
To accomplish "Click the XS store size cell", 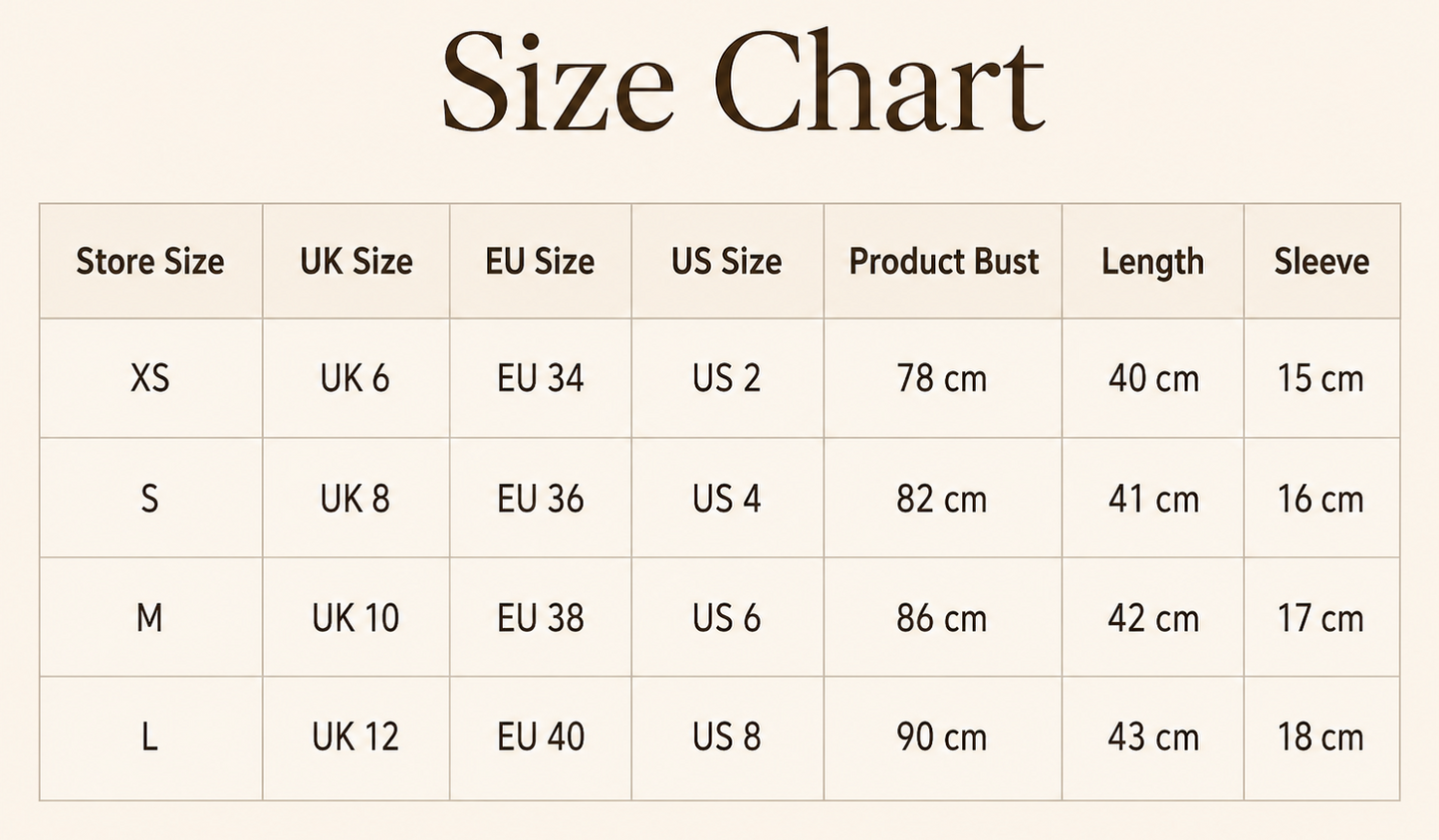I will coord(150,378).
